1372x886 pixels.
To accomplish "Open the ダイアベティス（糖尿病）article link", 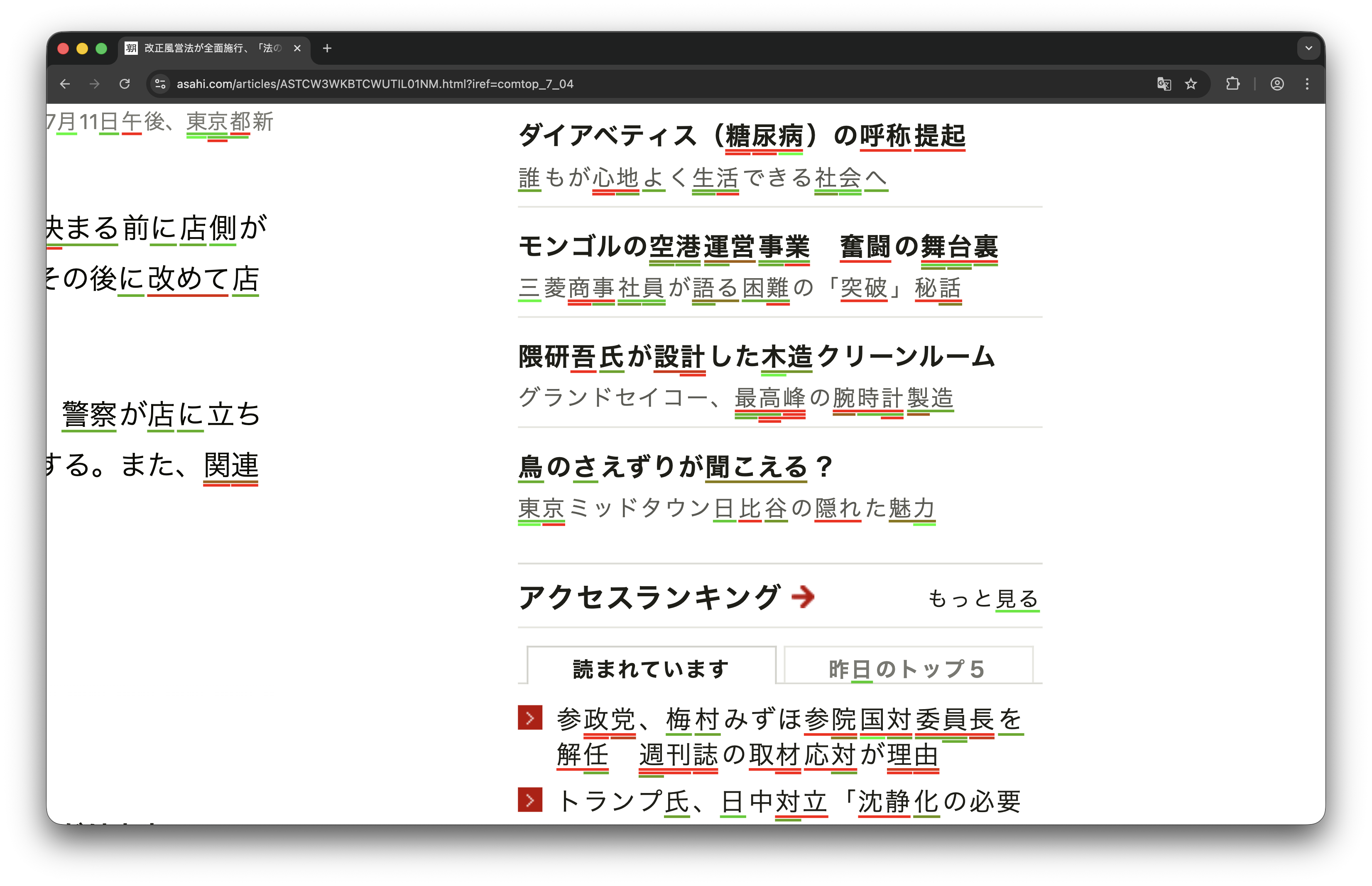I will tap(742, 136).
